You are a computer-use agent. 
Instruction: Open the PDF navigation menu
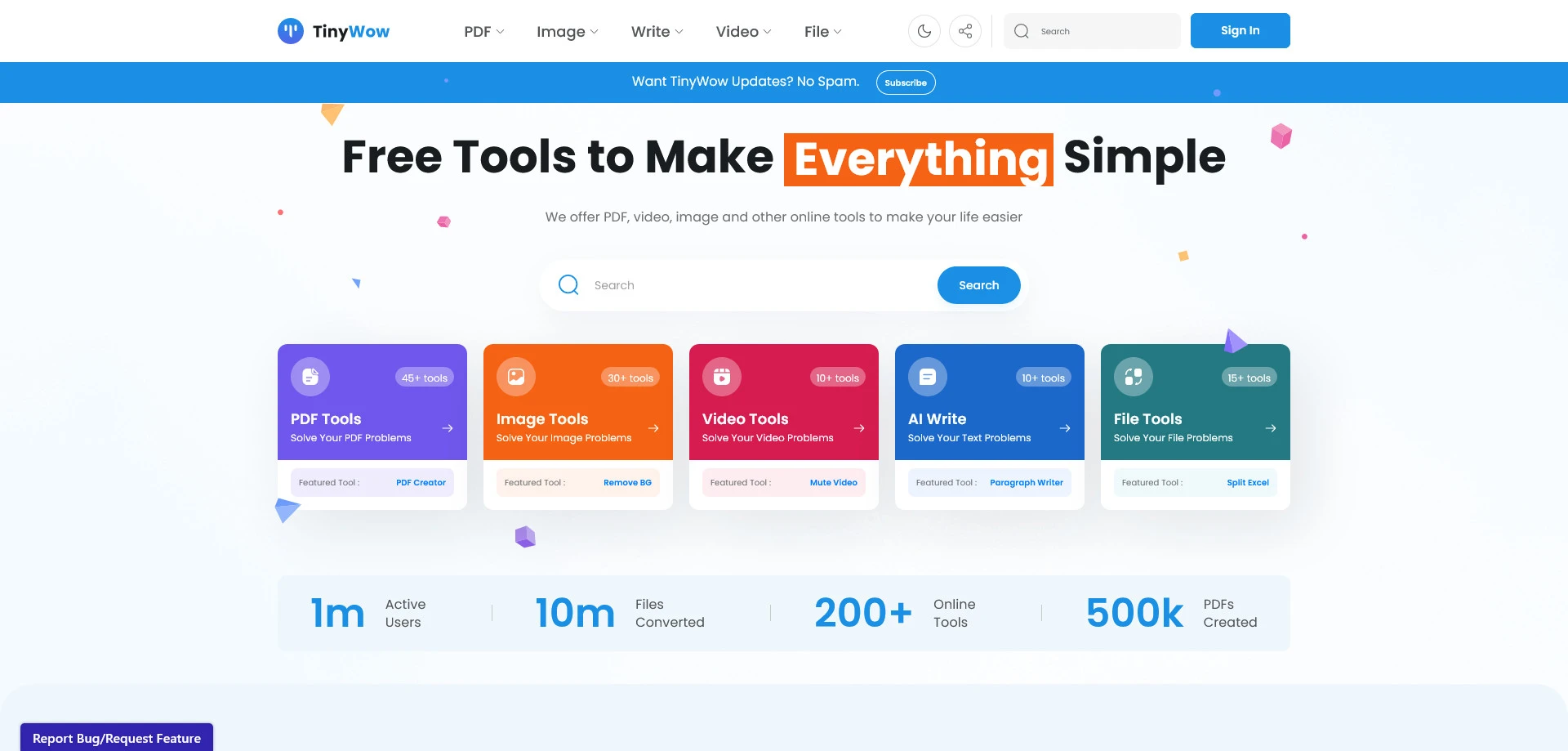tap(484, 31)
